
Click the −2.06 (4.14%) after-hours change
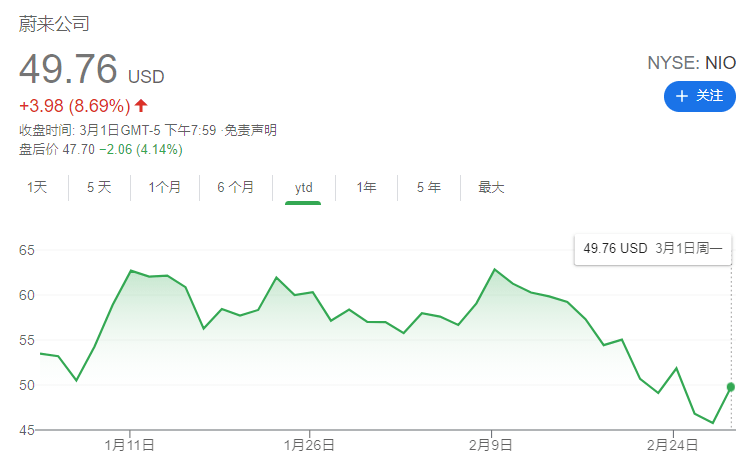pos(141,149)
